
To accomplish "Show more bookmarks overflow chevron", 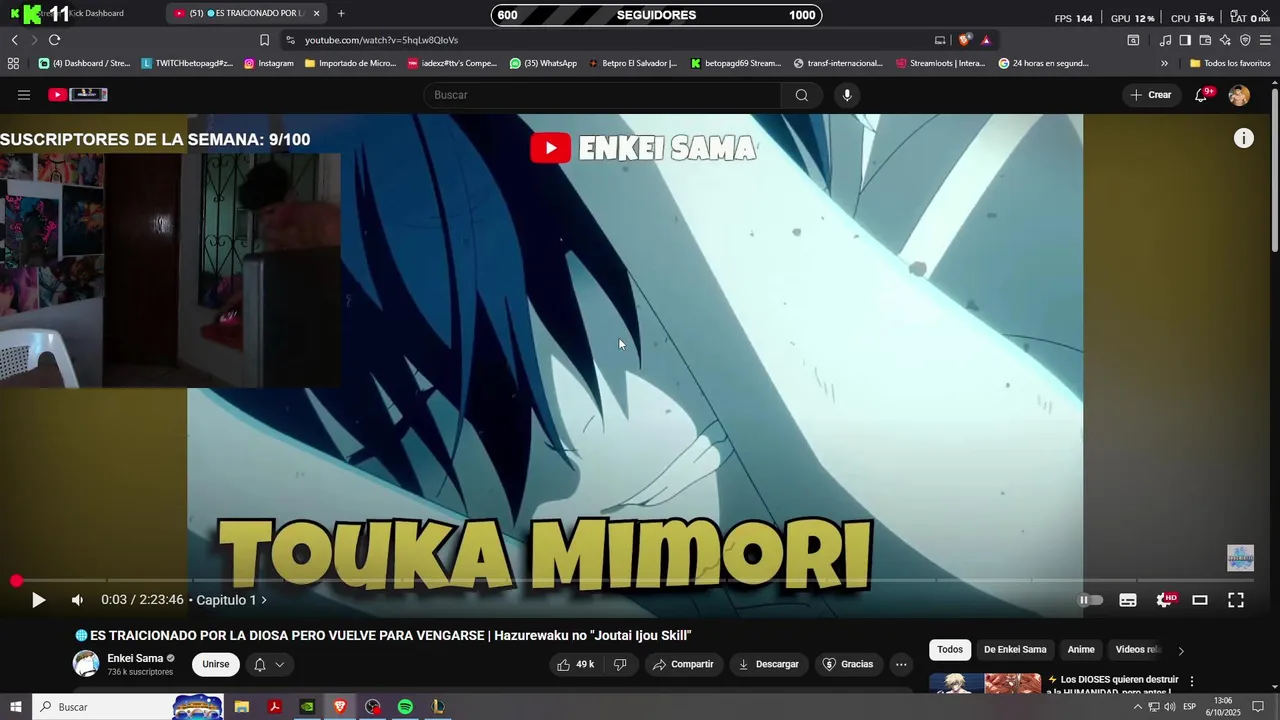I will 1164,63.
